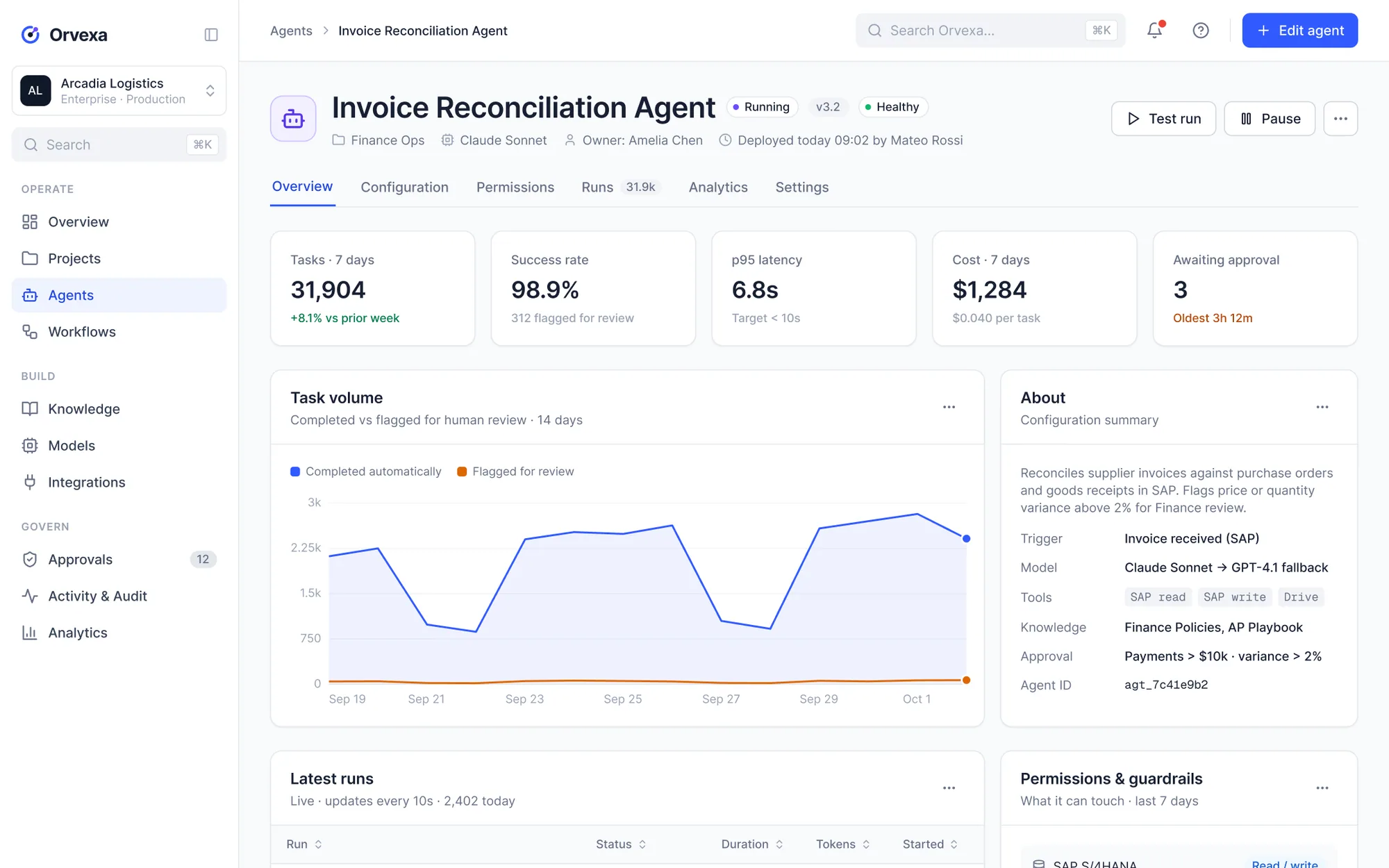Open the Runs tab with 31.9k
The width and height of the screenshot is (1389, 868).
click(x=620, y=187)
